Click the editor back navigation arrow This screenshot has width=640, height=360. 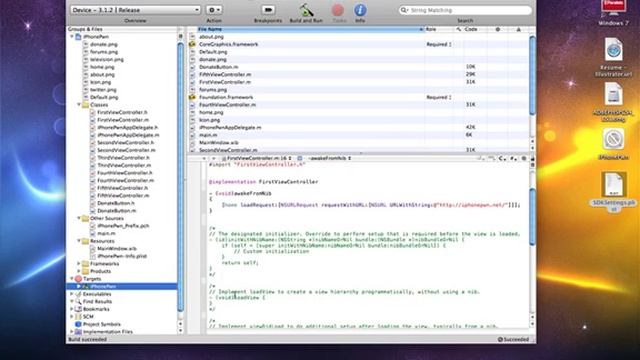click(204, 158)
